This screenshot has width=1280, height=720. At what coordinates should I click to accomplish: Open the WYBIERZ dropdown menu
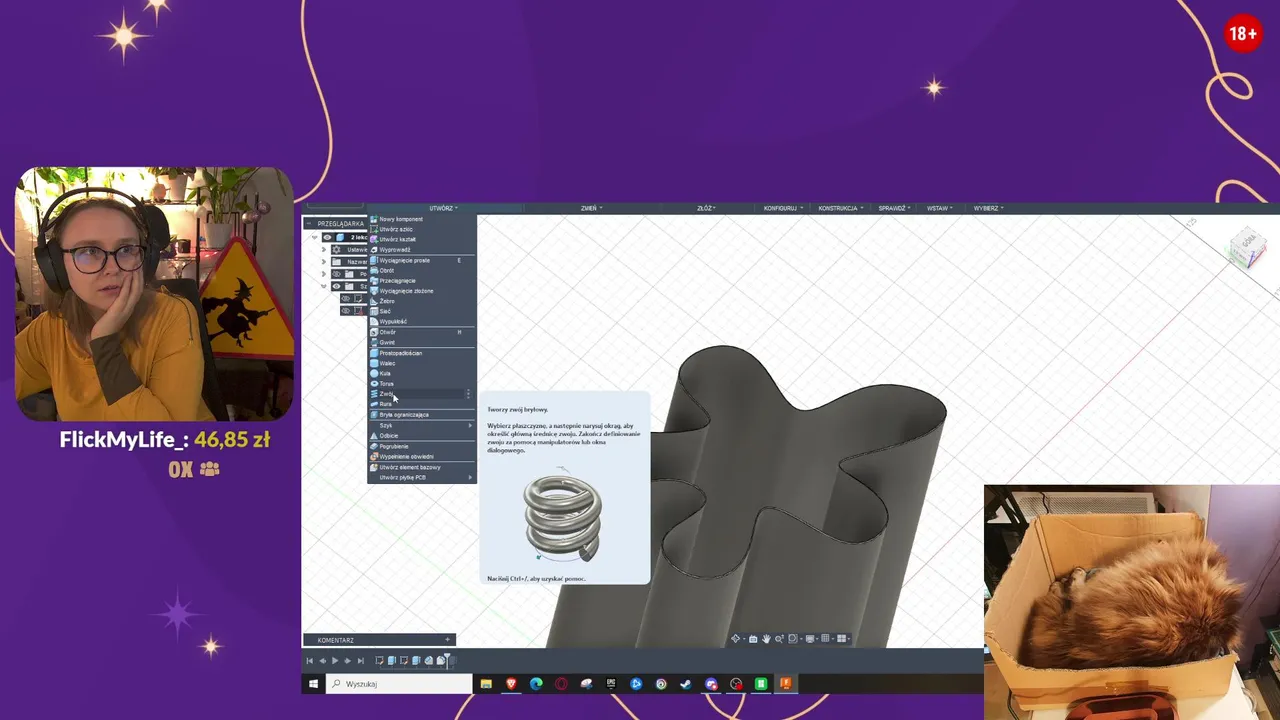989,208
